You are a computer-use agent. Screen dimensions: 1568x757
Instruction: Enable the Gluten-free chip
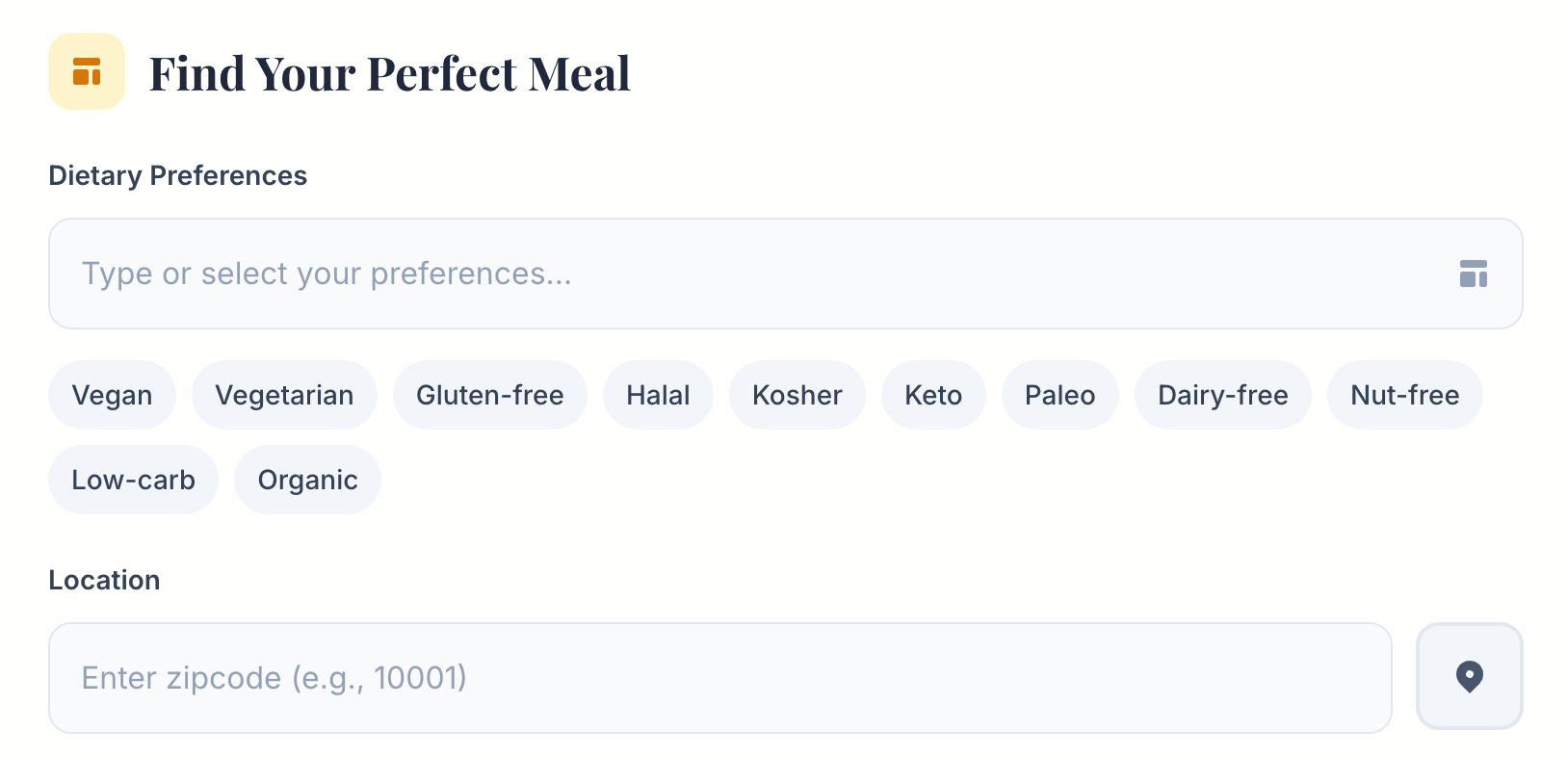tap(489, 395)
